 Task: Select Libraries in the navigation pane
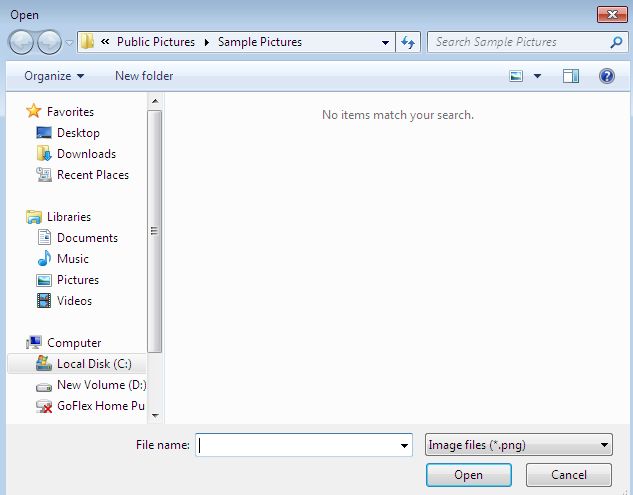[x=69, y=217]
